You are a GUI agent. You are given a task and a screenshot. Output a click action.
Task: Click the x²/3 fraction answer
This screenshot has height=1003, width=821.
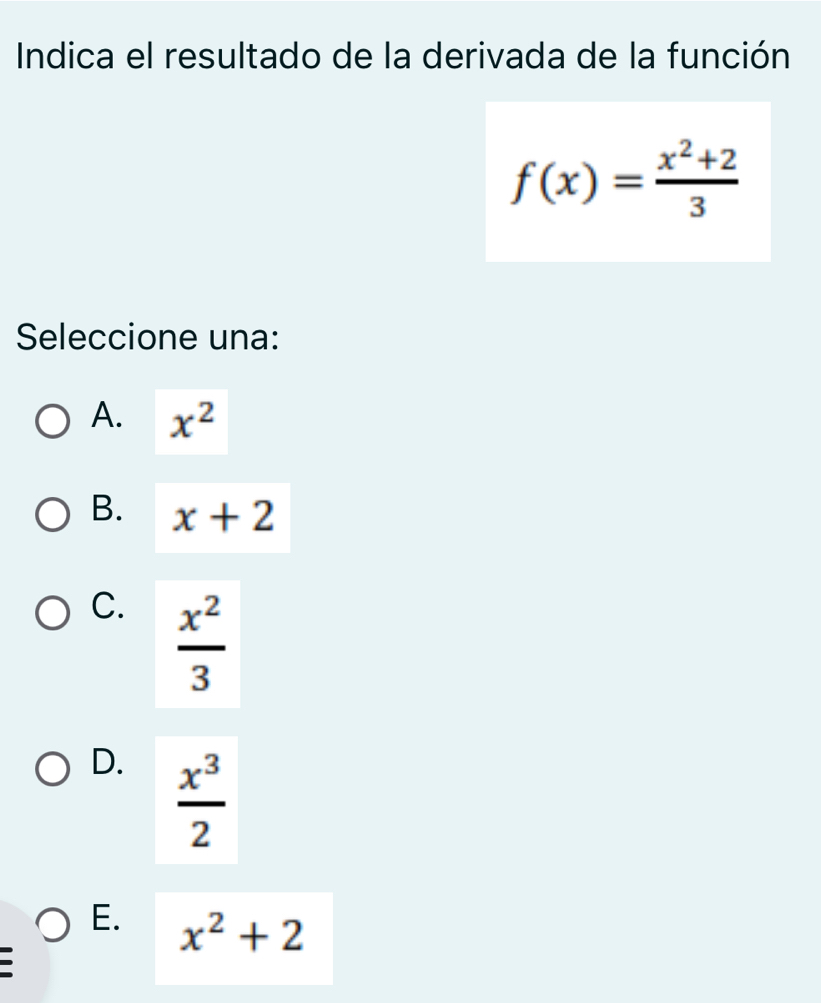197,644
